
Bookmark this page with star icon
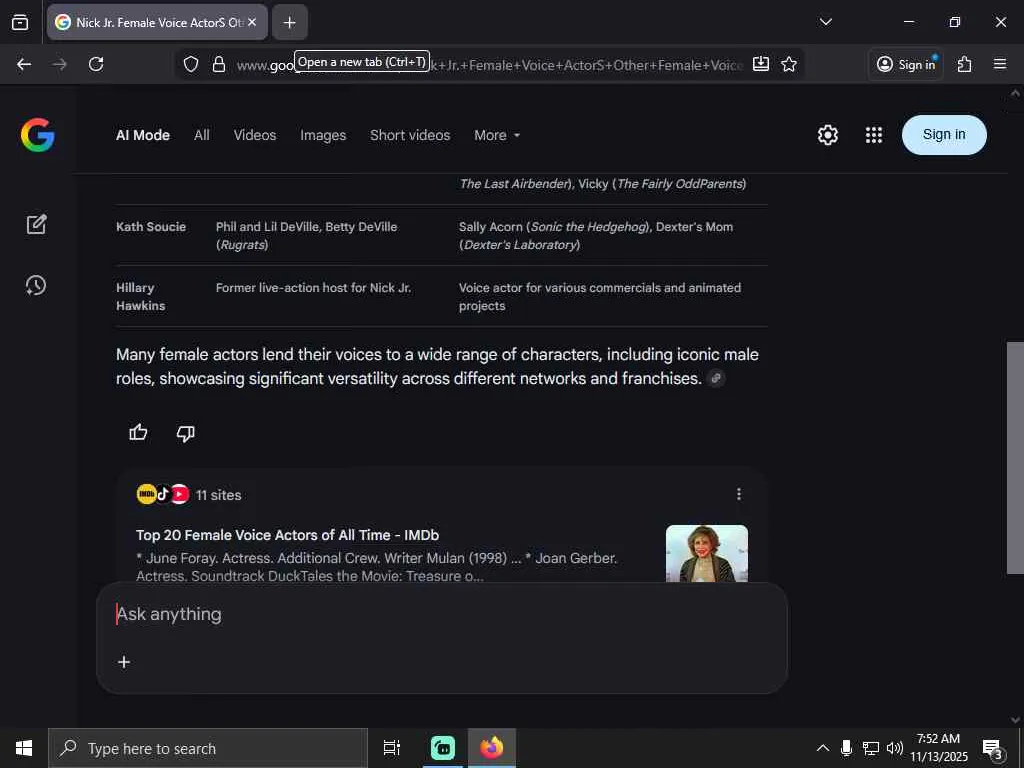pos(789,64)
